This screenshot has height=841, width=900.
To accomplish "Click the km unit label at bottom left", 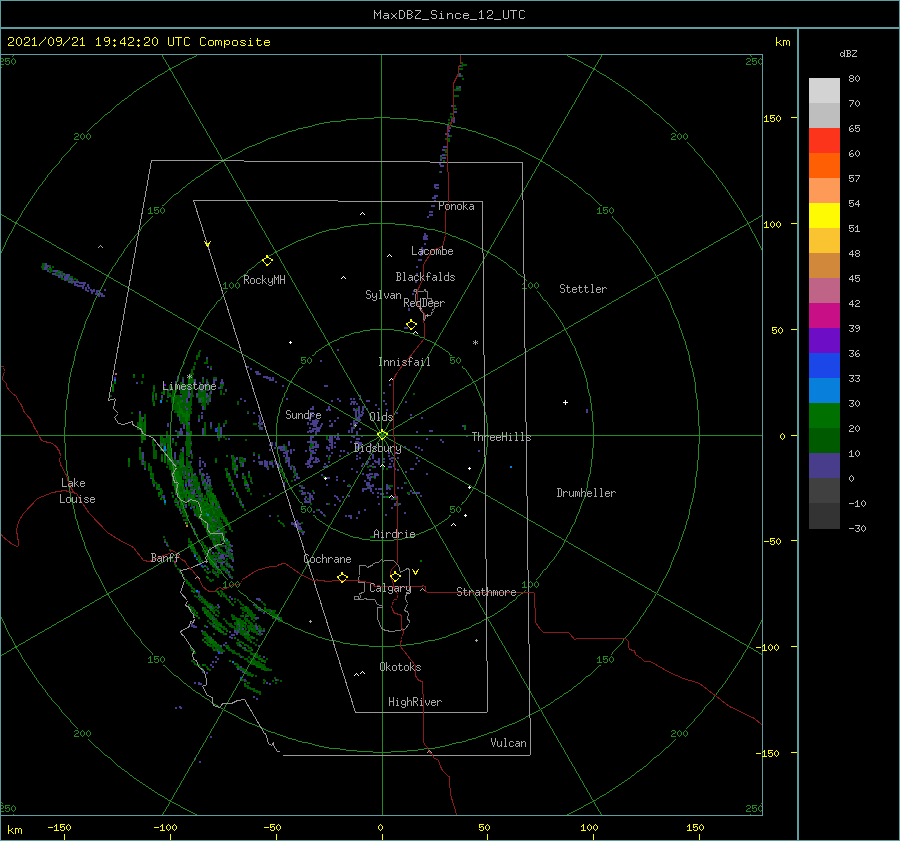I will pyautogui.click(x=14, y=830).
